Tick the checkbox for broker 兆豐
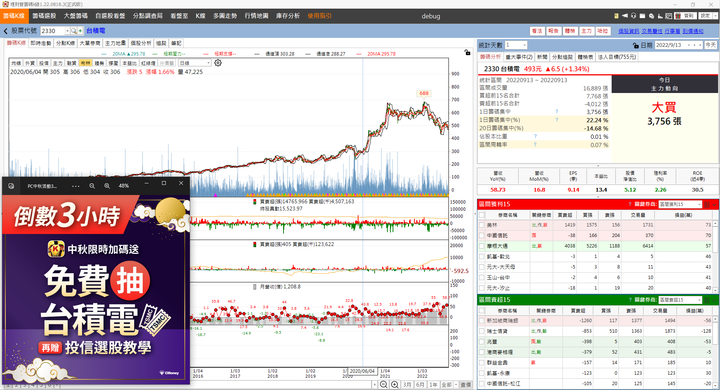 (x=482, y=342)
